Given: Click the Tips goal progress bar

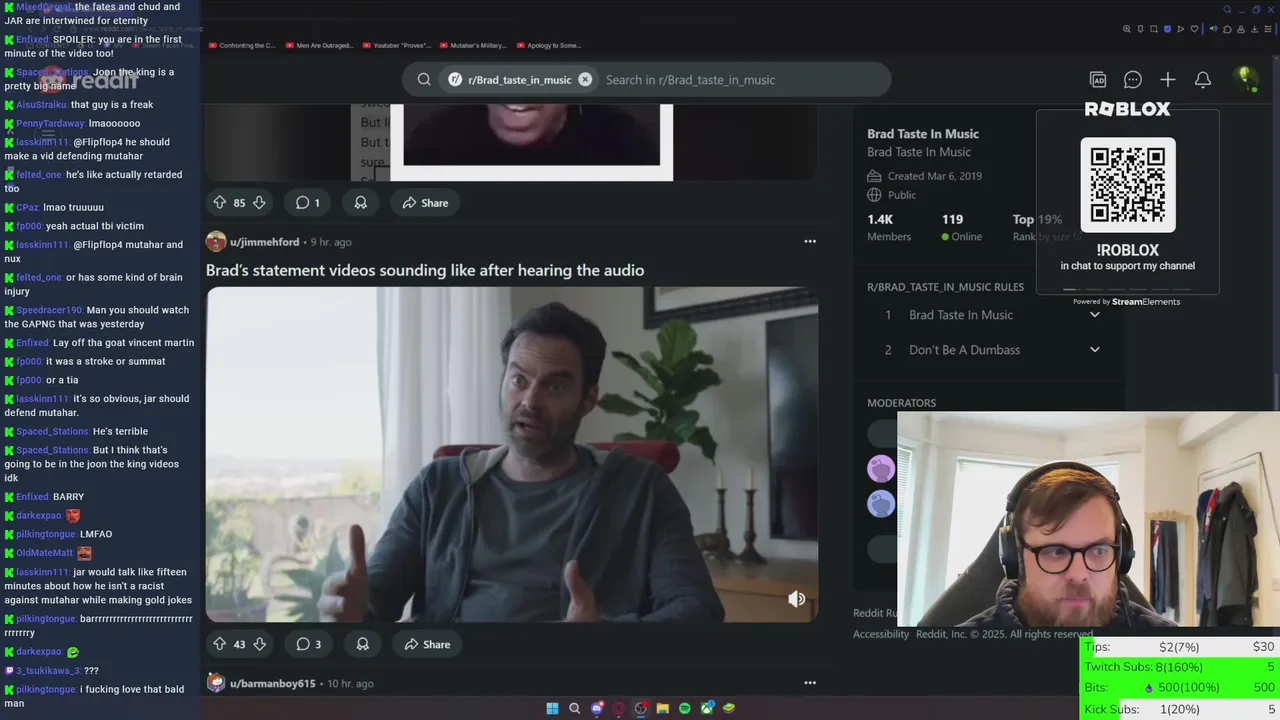Looking at the screenshot, I should pos(1180,647).
